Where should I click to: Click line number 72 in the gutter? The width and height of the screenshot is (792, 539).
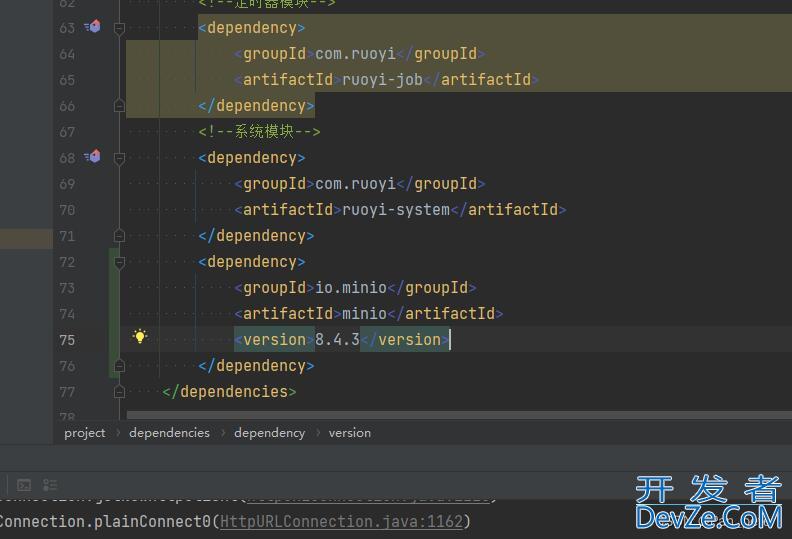pyautogui.click(x=67, y=262)
